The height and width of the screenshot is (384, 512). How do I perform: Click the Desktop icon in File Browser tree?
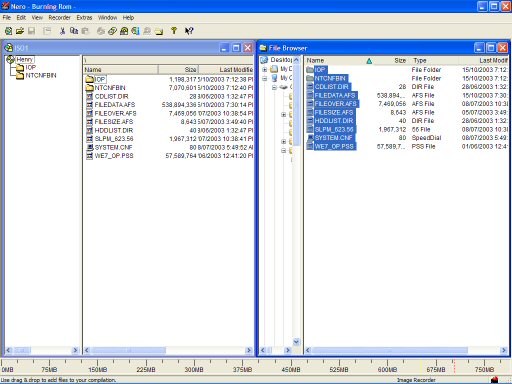[264, 60]
